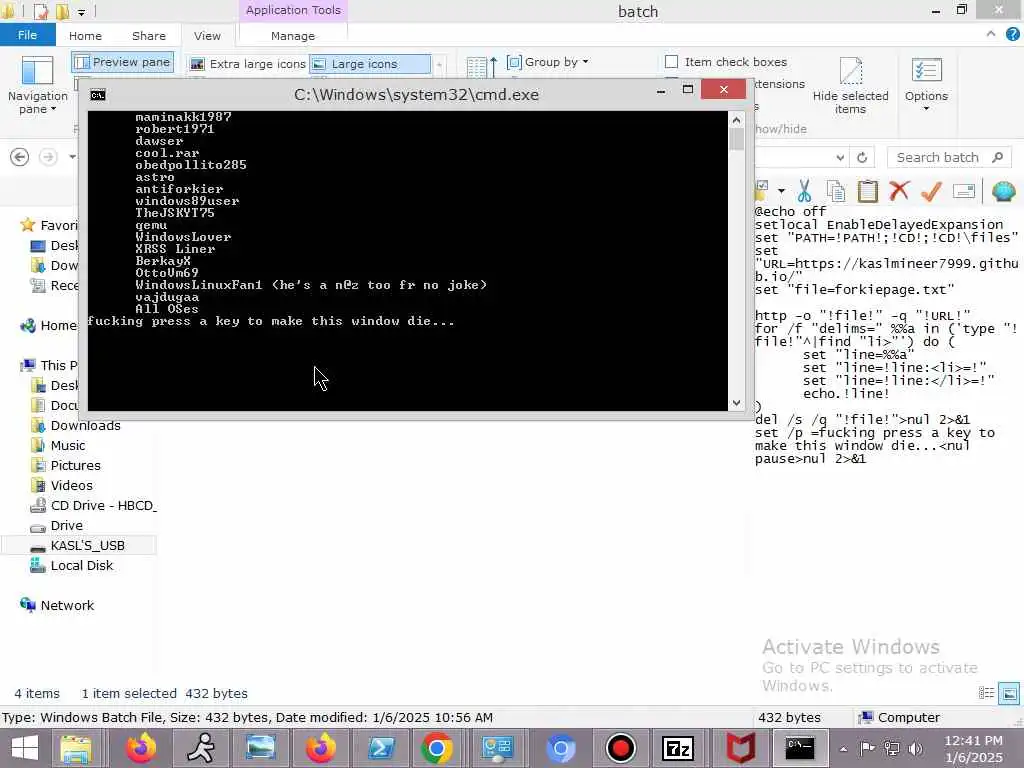Viewport: 1024px width, 768px height.
Task: Click the Back arrow in Explorer
Action: (x=20, y=157)
